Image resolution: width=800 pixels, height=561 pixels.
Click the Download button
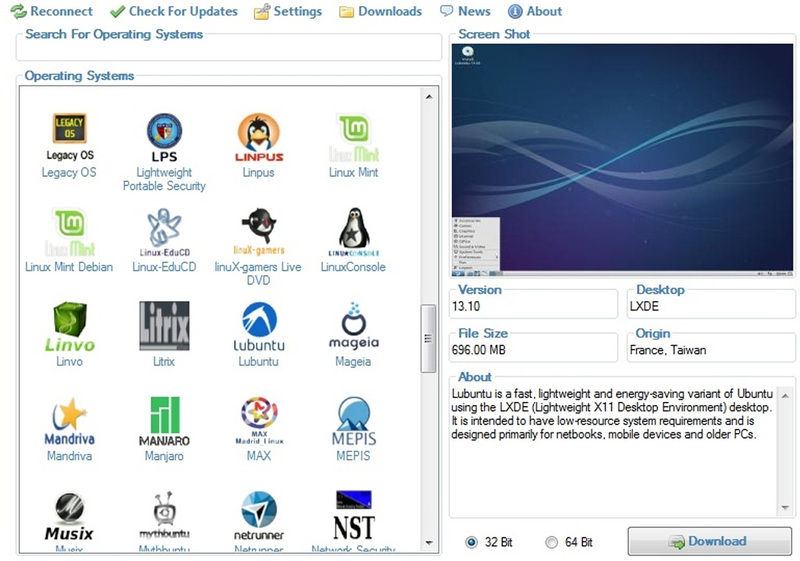click(710, 541)
